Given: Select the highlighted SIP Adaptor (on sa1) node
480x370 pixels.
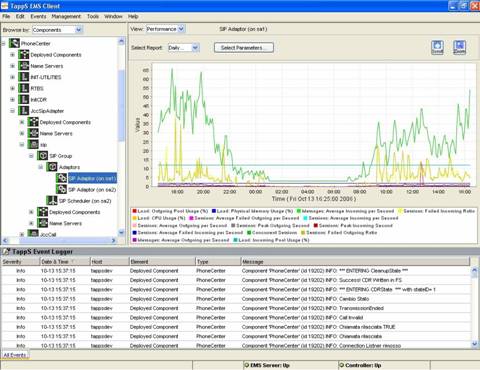Looking at the screenshot, I should tap(92, 178).
